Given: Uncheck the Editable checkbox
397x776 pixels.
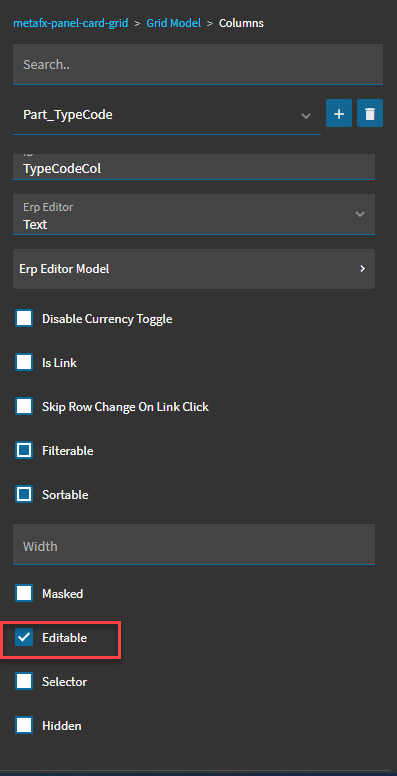Looking at the screenshot, I should tap(24, 637).
